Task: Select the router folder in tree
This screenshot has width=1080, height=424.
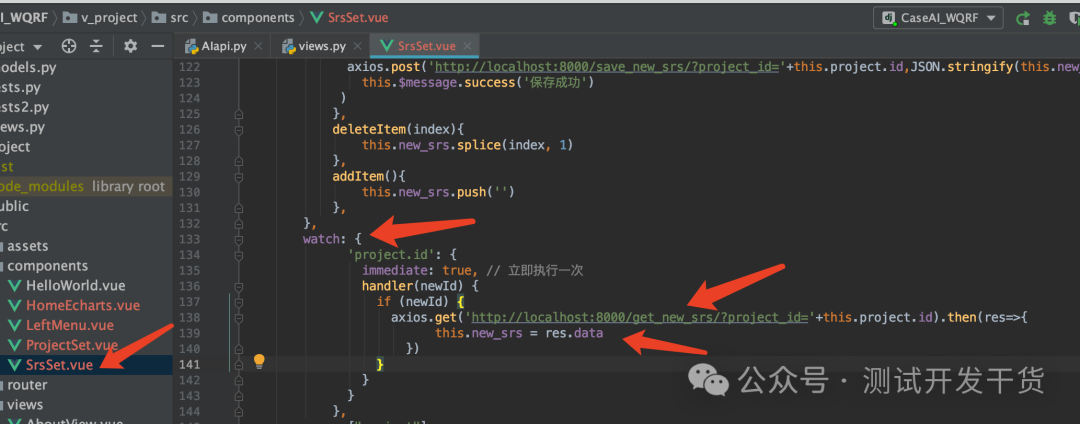Action: 27,385
